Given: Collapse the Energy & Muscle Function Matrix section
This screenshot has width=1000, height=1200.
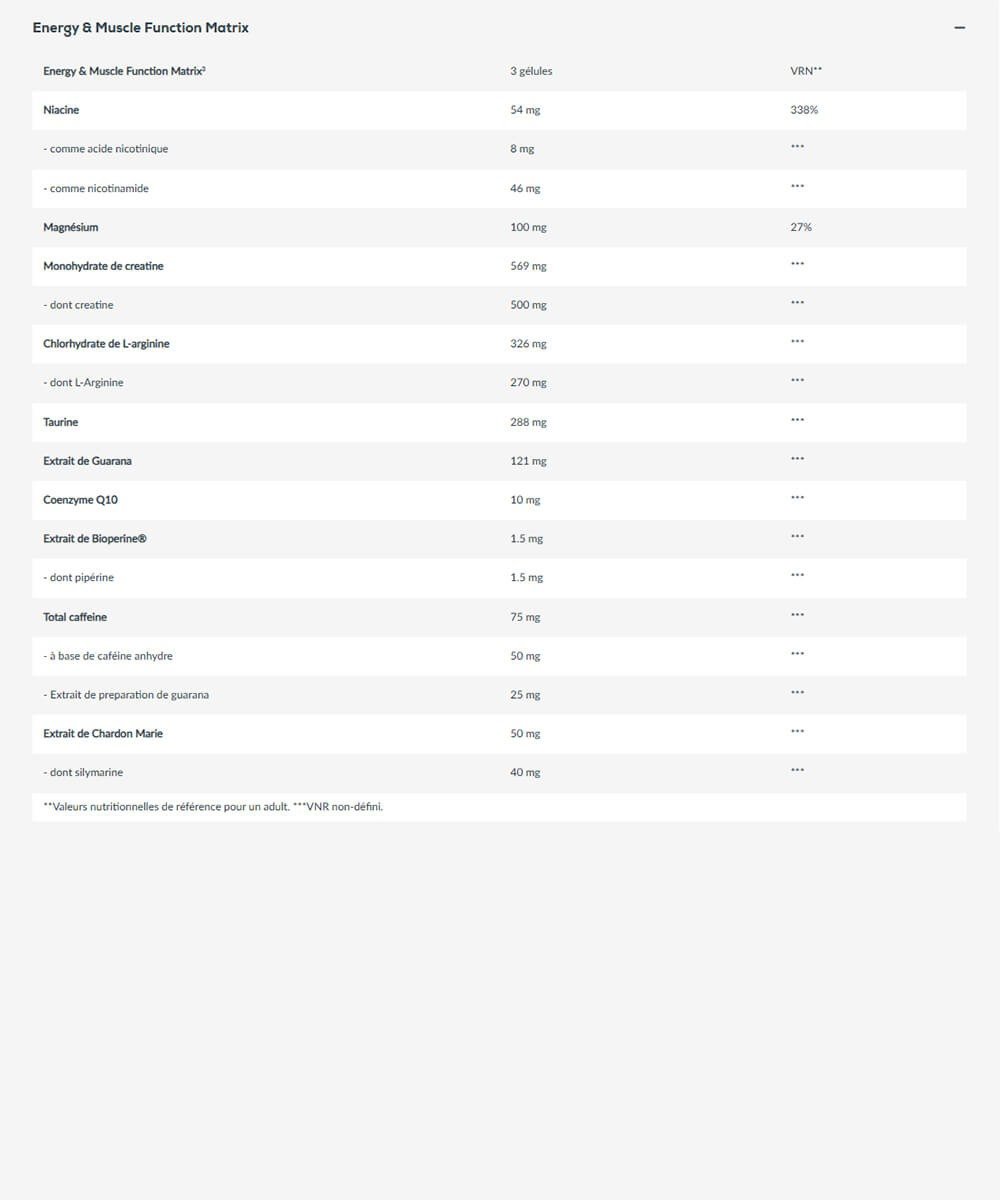Looking at the screenshot, I should pyautogui.click(x=959, y=28).
